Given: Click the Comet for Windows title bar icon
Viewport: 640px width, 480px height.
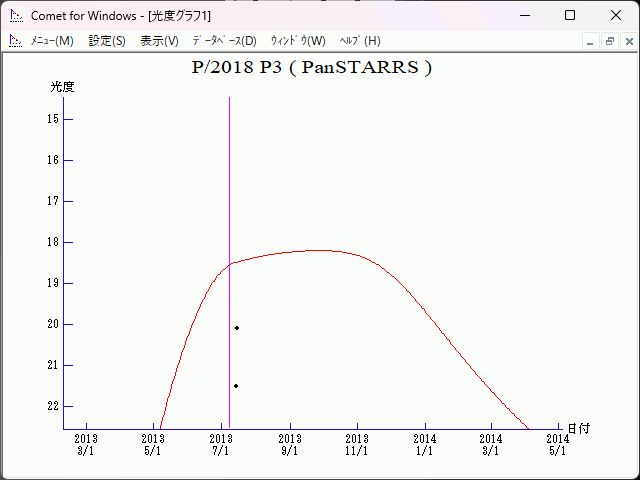Looking at the screenshot, I should (x=15, y=16).
